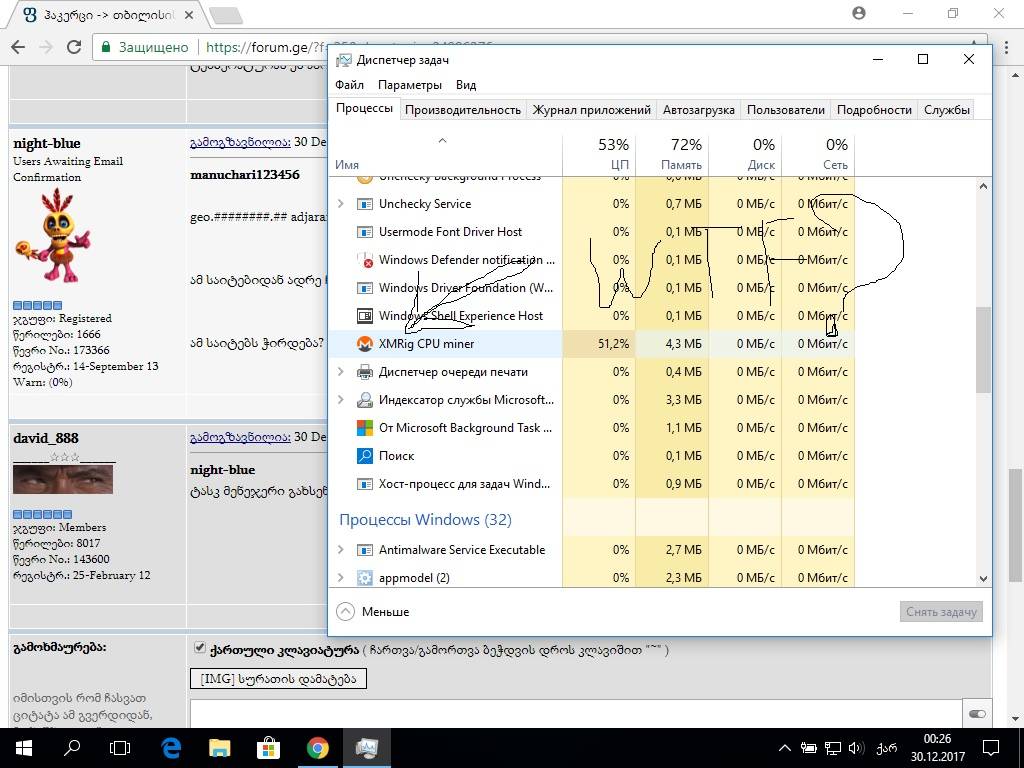Expand the Unchecky Service process row
1024x768 pixels.
[x=340, y=204]
